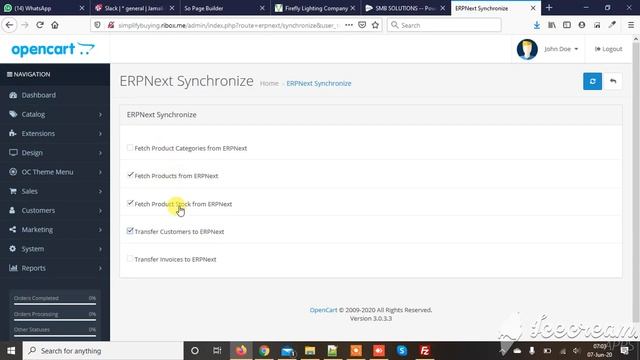Screen dimensions: 640x360
Task: Click the ERPNext Synchronize breadcrumb link
Action: point(318,83)
